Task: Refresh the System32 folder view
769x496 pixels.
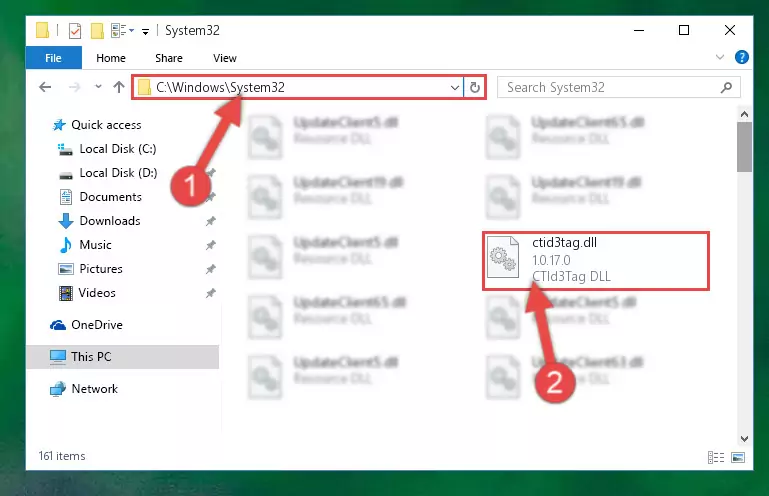Action: click(x=475, y=88)
